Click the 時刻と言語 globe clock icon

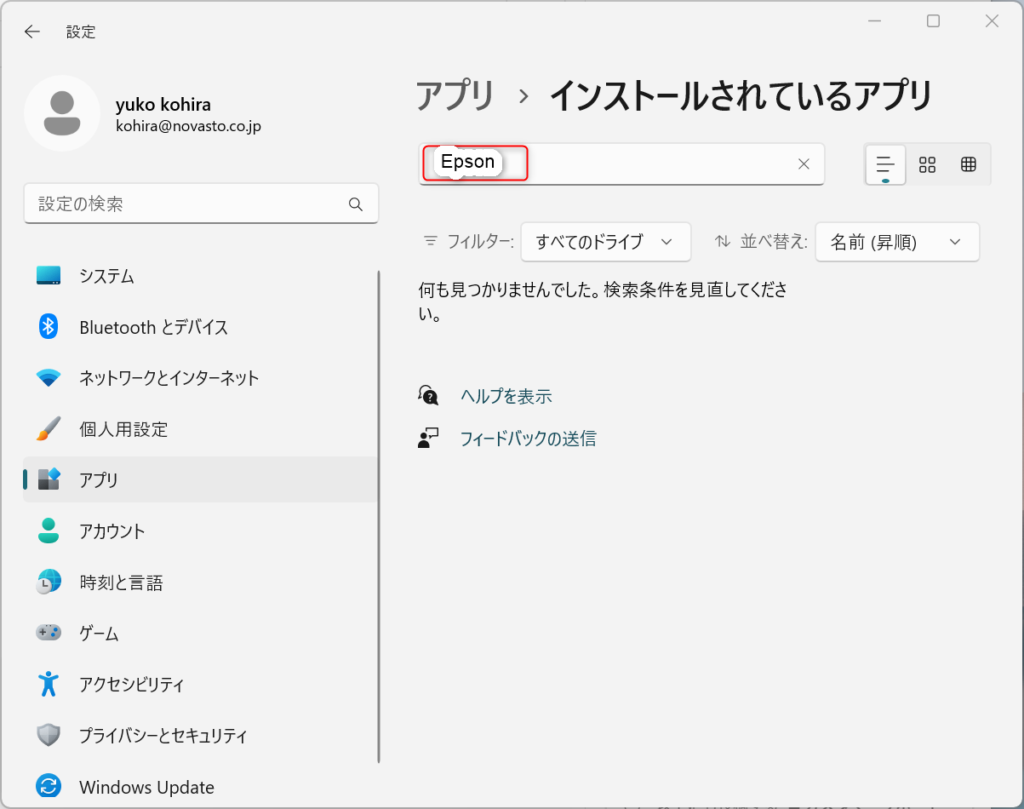tap(48, 582)
